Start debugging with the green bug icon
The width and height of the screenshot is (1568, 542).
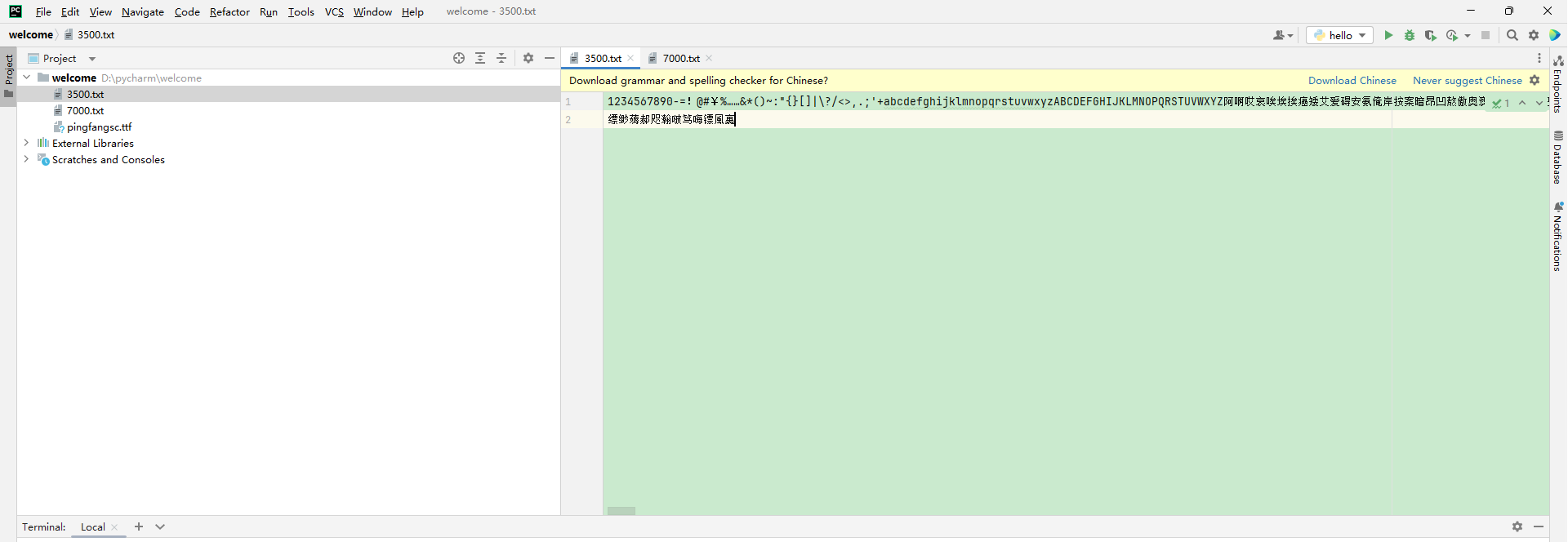tap(1410, 35)
